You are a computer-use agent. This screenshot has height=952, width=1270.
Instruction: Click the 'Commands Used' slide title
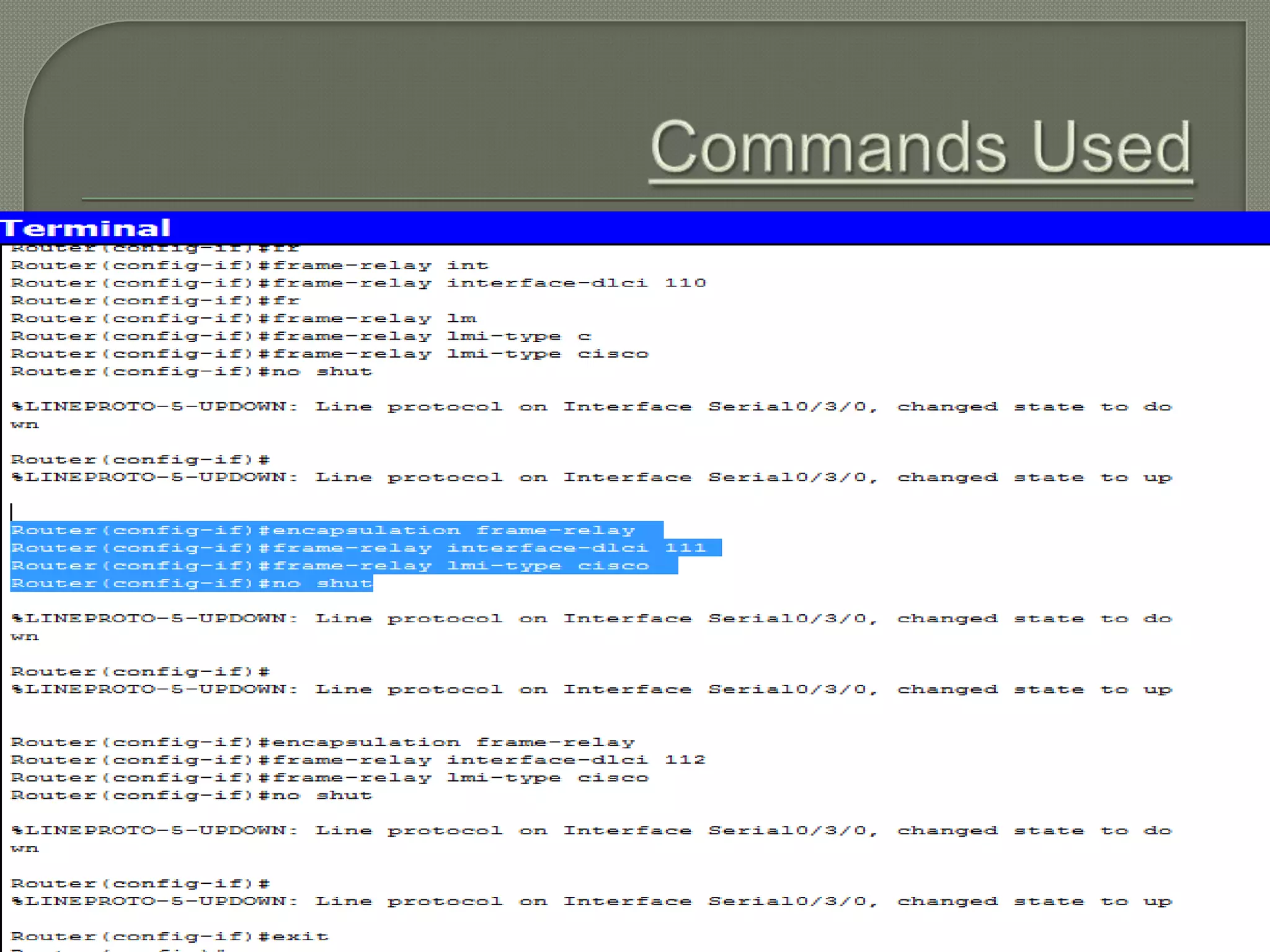[x=920, y=148]
